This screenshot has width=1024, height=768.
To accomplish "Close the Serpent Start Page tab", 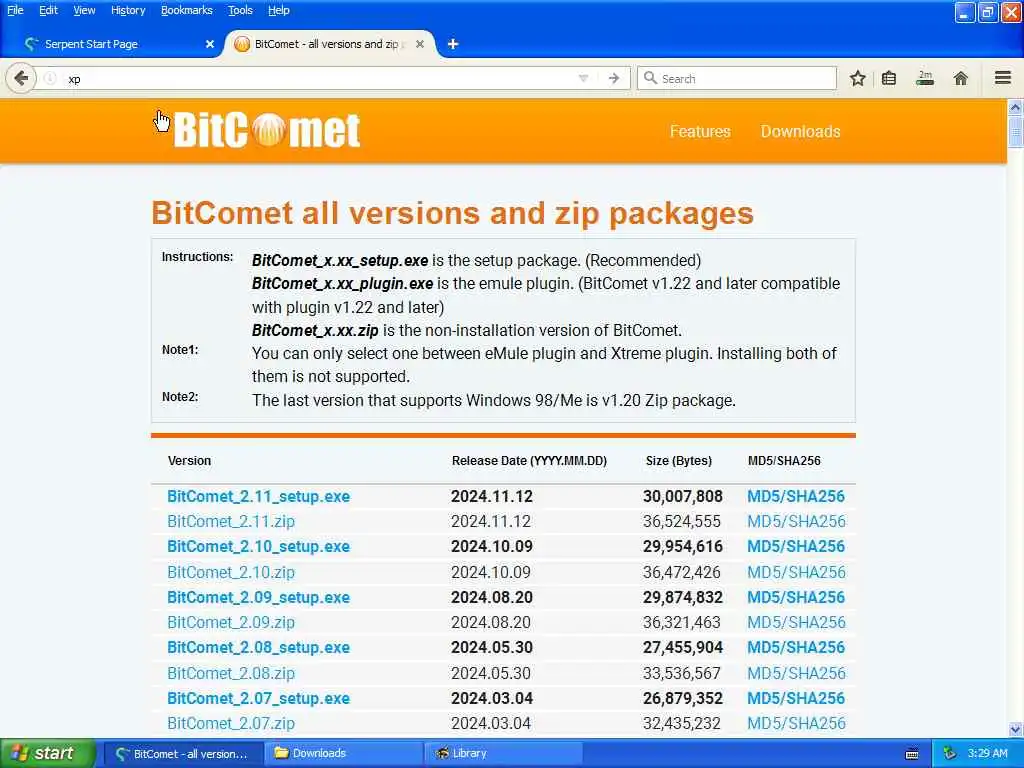I will tap(210, 44).
